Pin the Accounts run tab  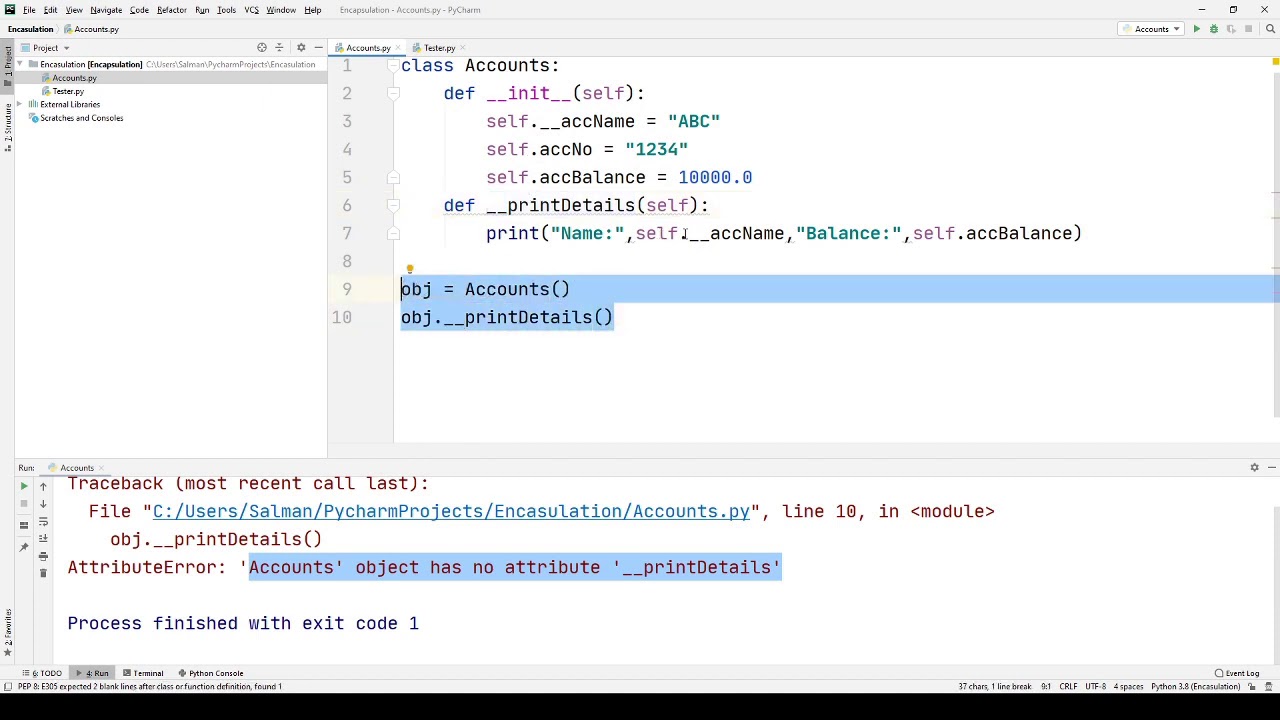pos(24,548)
